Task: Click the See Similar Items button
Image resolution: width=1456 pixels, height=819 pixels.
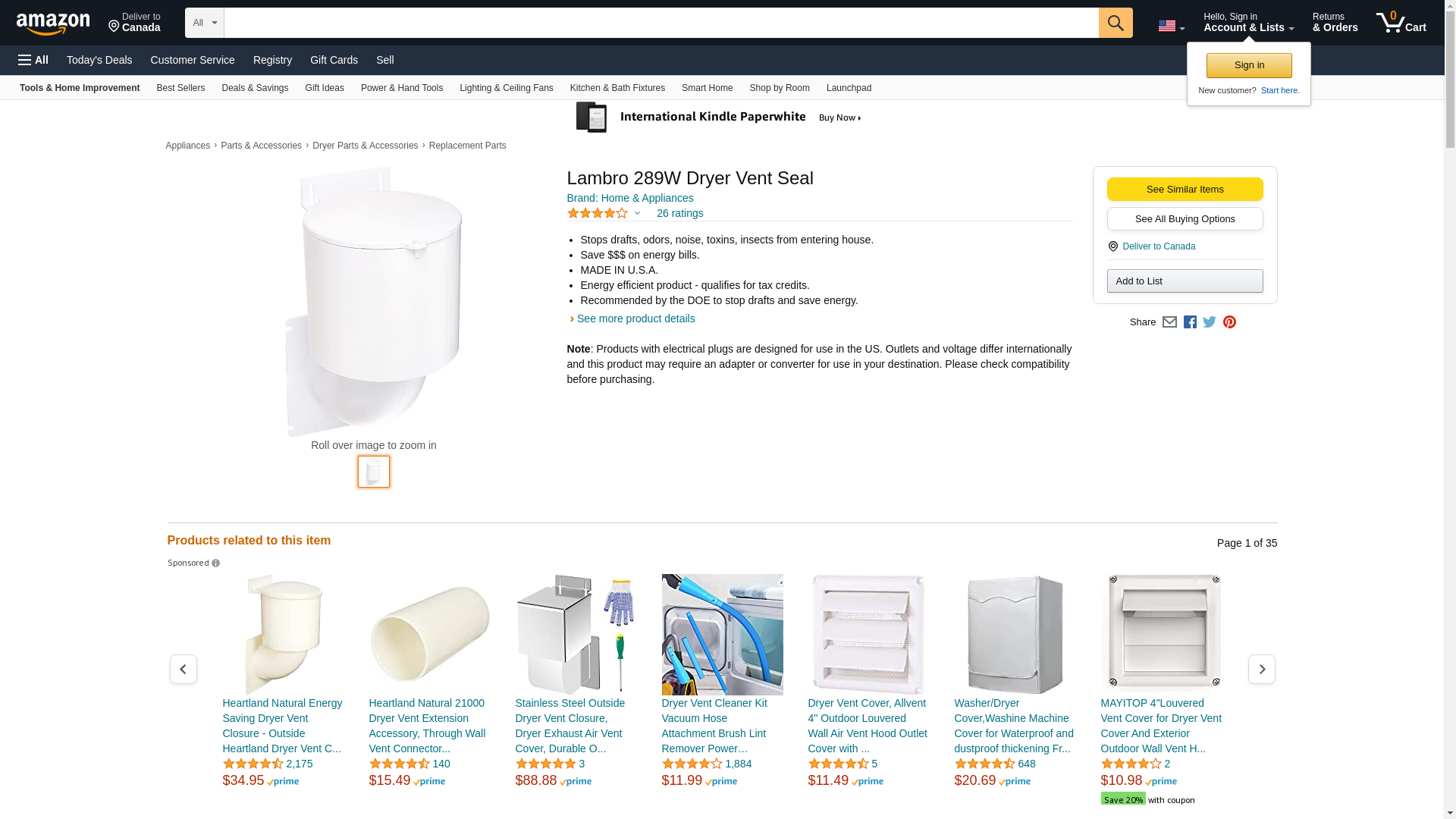Action: coord(1185,190)
